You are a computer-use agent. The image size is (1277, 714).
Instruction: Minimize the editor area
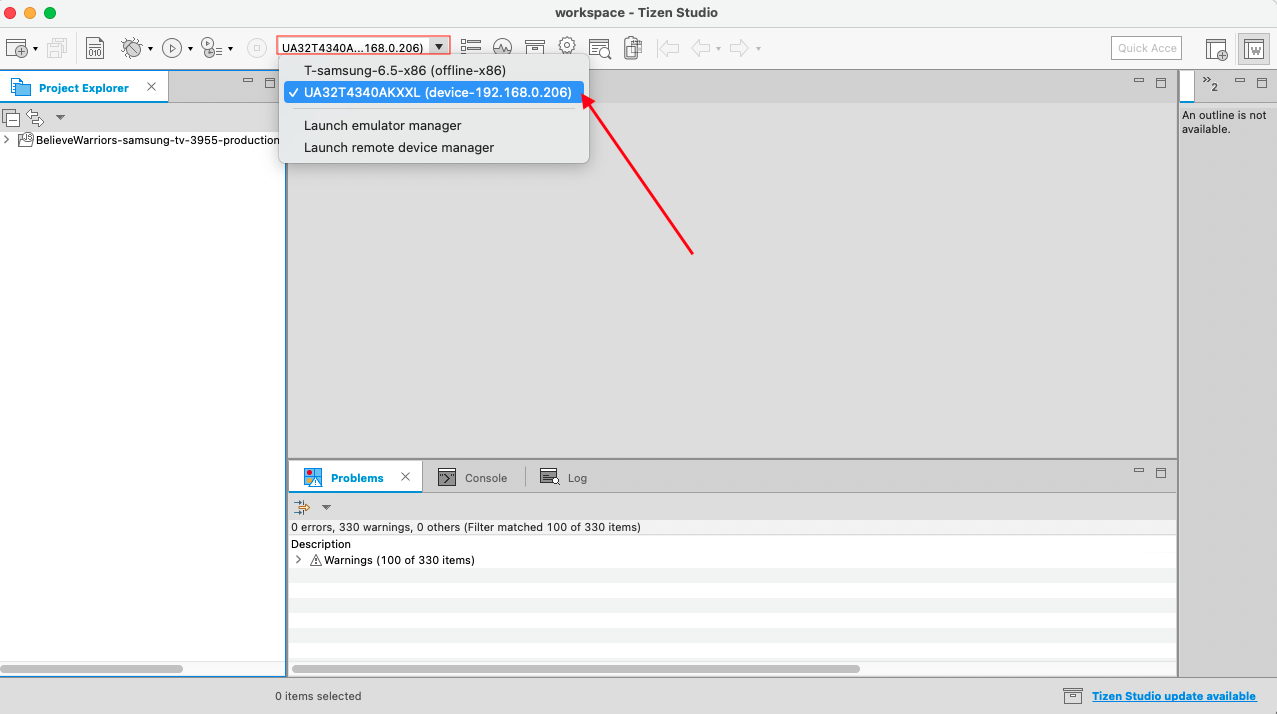pos(1139,82)
